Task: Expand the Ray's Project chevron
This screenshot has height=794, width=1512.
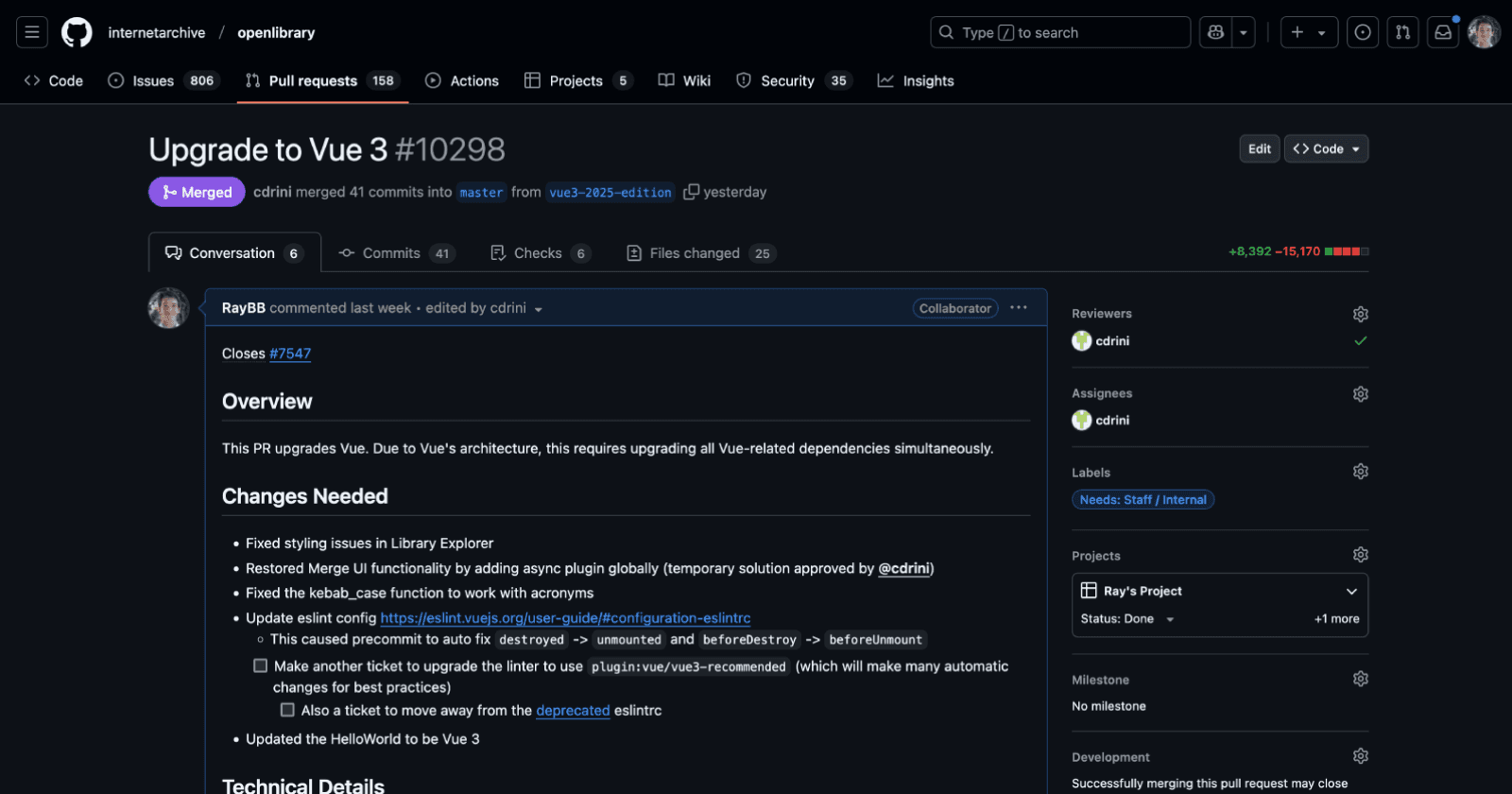Action: [x=1351, y=592]
